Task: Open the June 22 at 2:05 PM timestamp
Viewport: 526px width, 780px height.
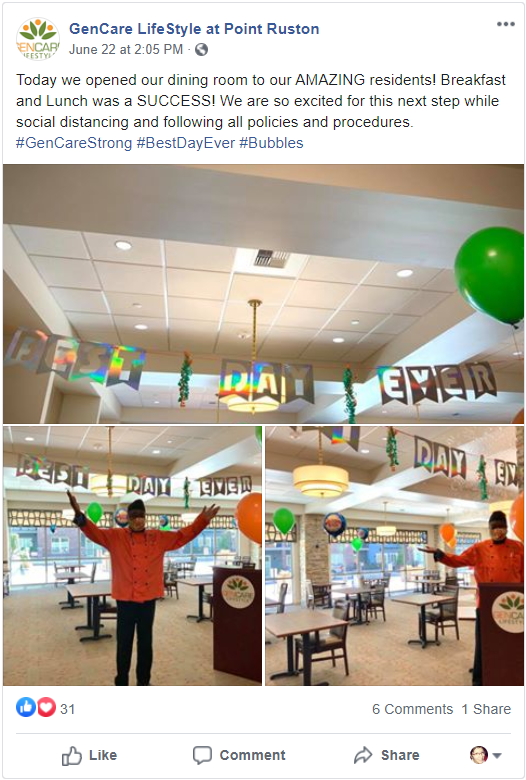Action: tap(126, 49)
